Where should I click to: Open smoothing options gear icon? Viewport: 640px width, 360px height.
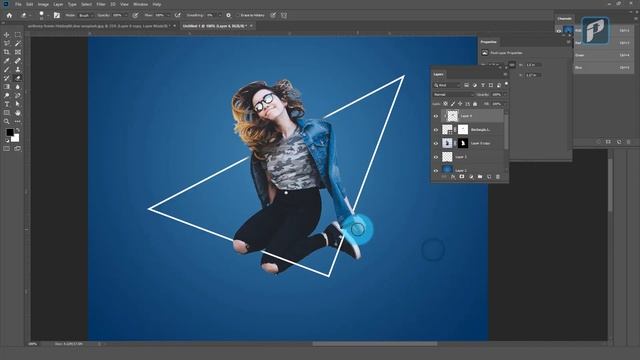(229, 15)
